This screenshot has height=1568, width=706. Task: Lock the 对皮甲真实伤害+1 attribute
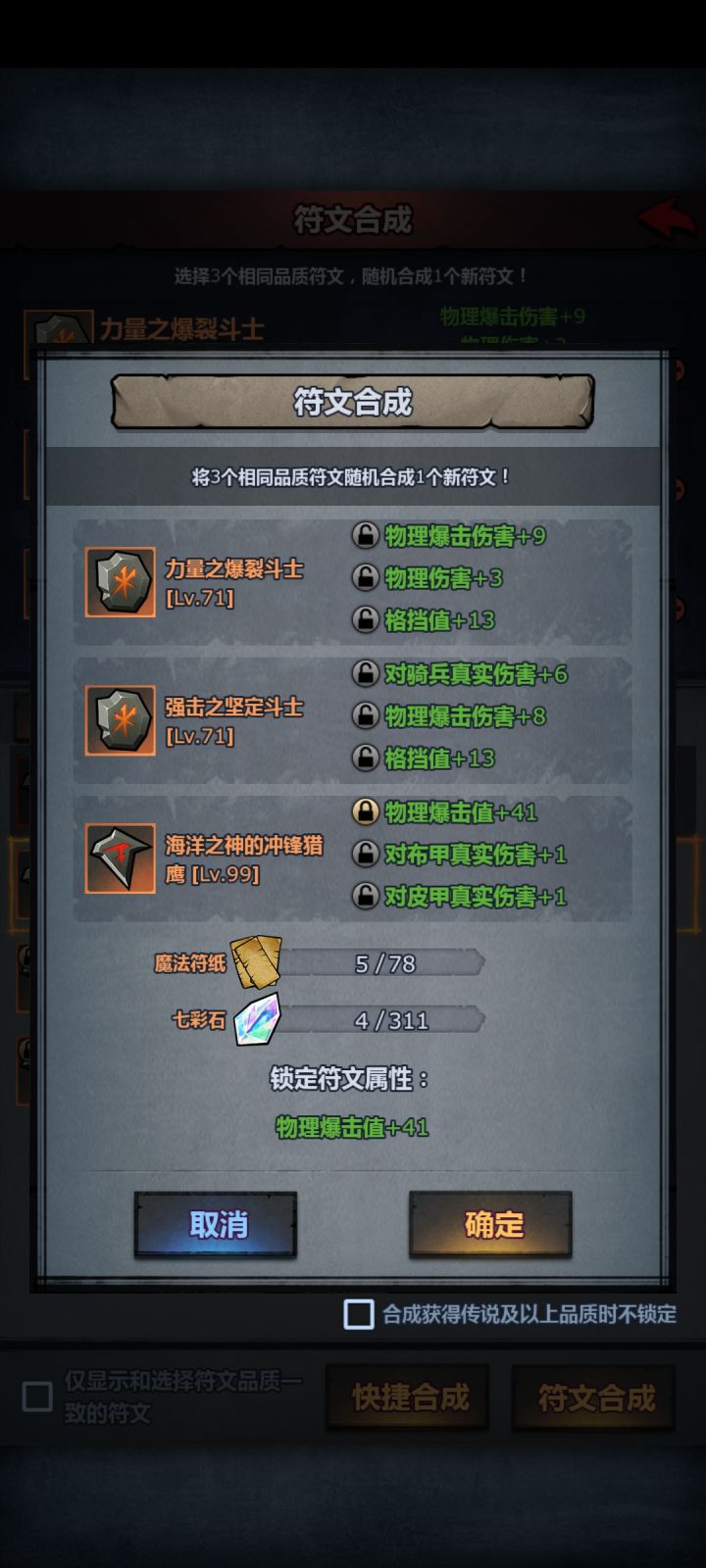[x=366, y=897]
